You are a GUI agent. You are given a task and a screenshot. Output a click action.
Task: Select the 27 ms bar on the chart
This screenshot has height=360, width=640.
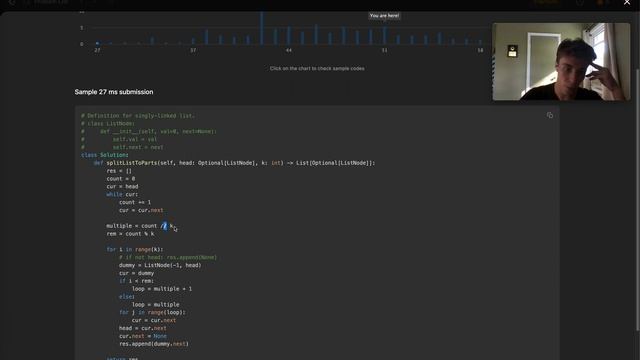97,43
